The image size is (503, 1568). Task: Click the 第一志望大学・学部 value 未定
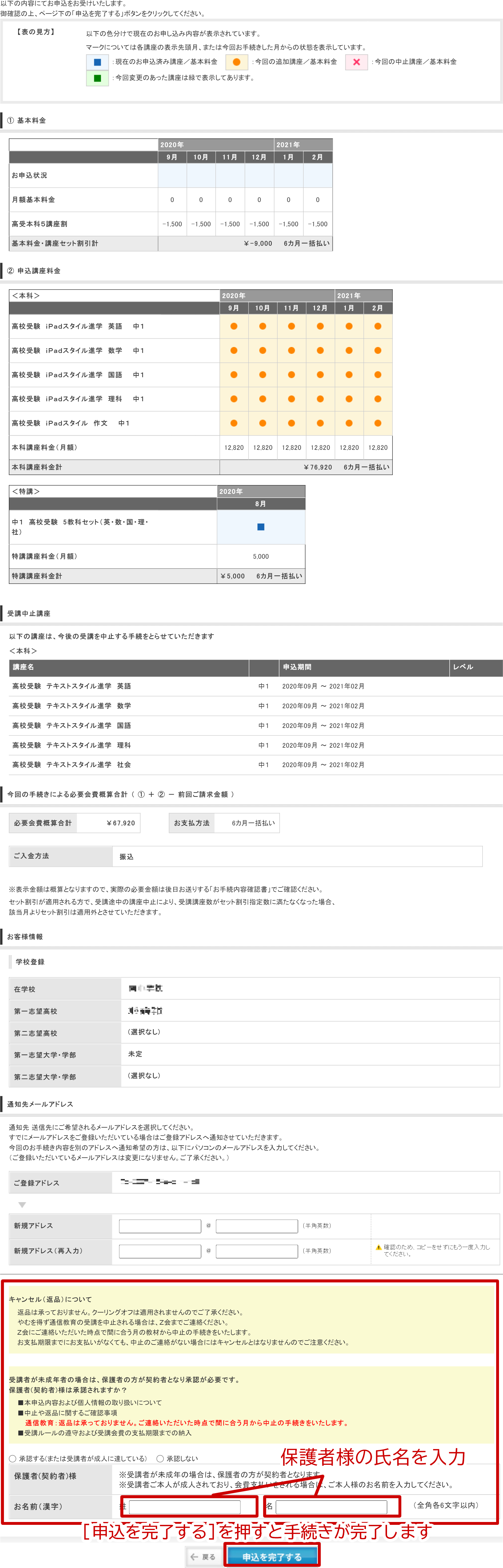[x=135, y=1054]
